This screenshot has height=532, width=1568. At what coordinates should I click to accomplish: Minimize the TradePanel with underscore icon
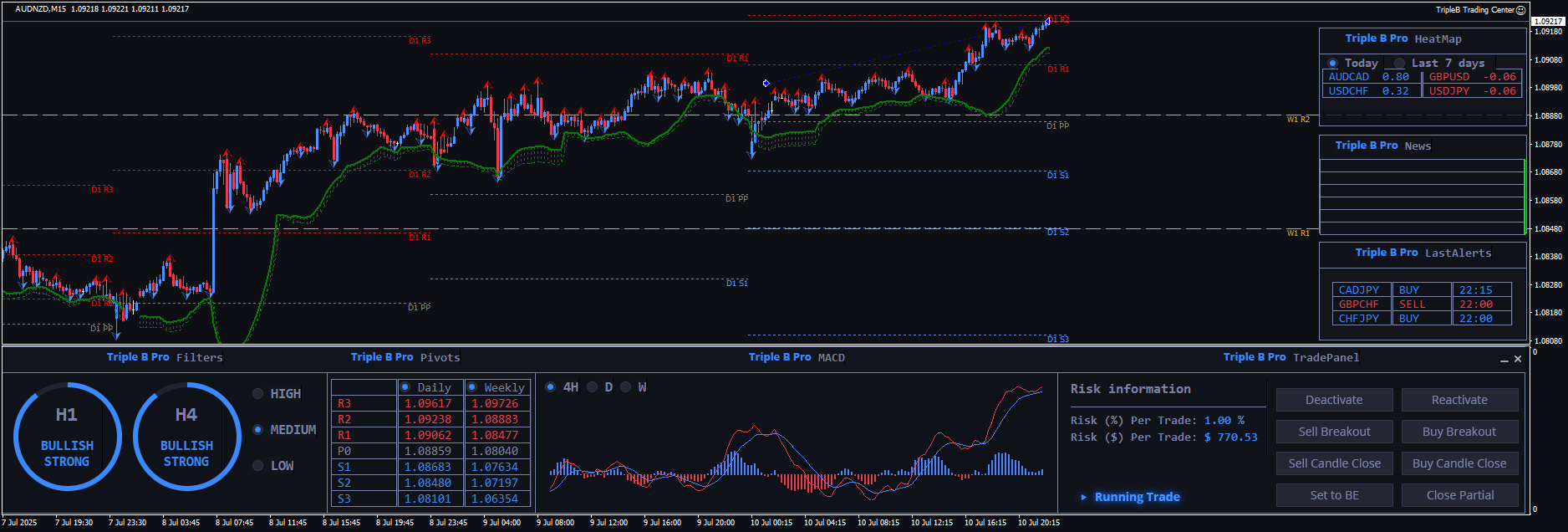coord(1504,360)
